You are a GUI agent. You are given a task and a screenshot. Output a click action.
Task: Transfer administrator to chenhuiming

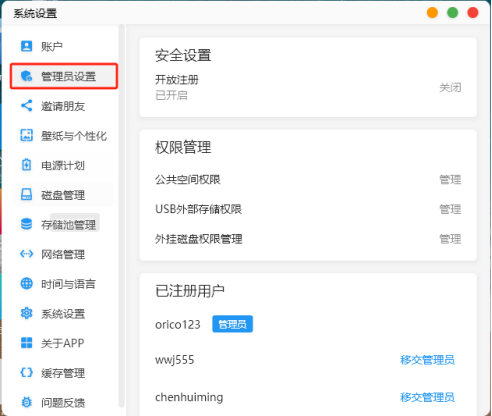coord(427,397)
